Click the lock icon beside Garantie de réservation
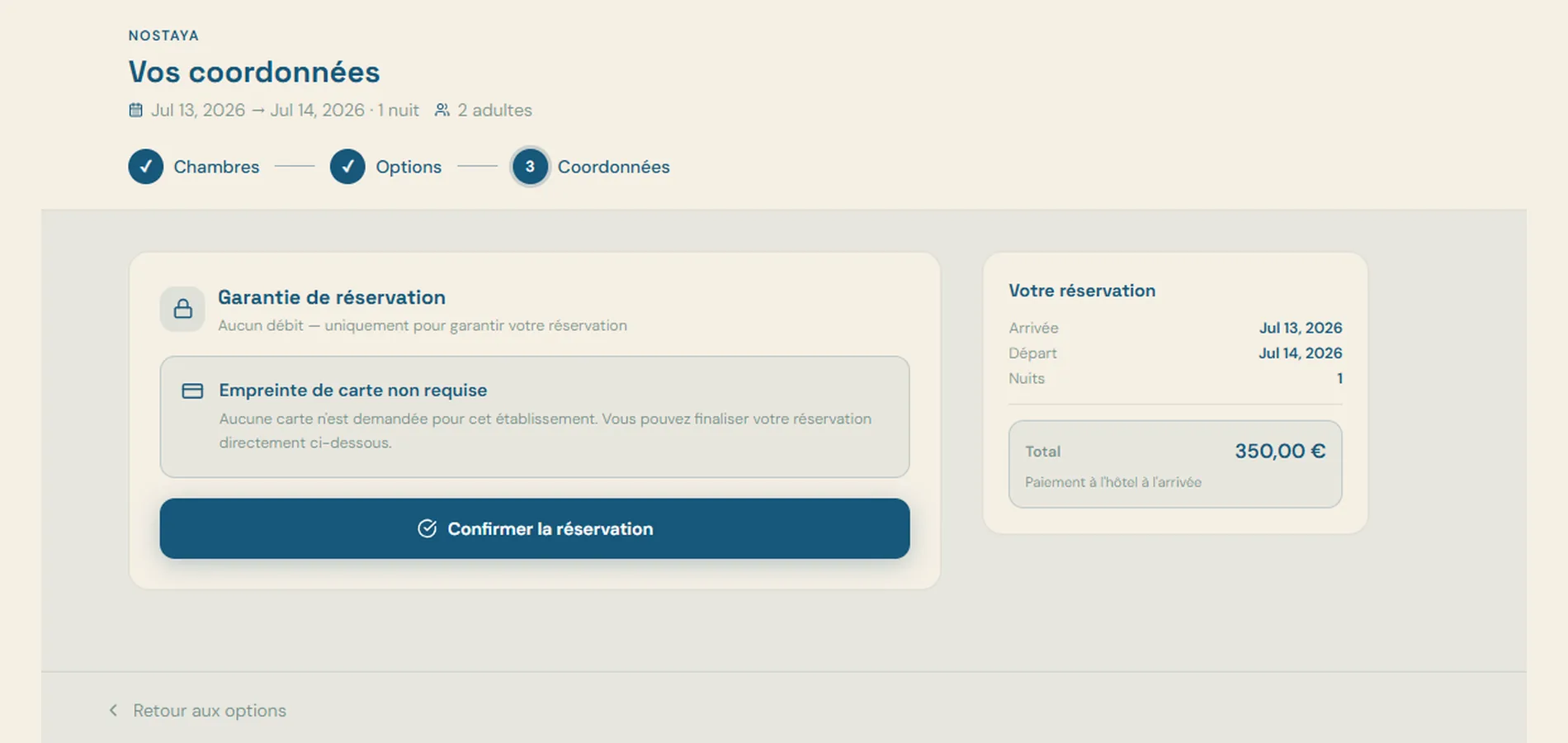The height and width of the screenshot is (743, 1568). pos(182,309)
